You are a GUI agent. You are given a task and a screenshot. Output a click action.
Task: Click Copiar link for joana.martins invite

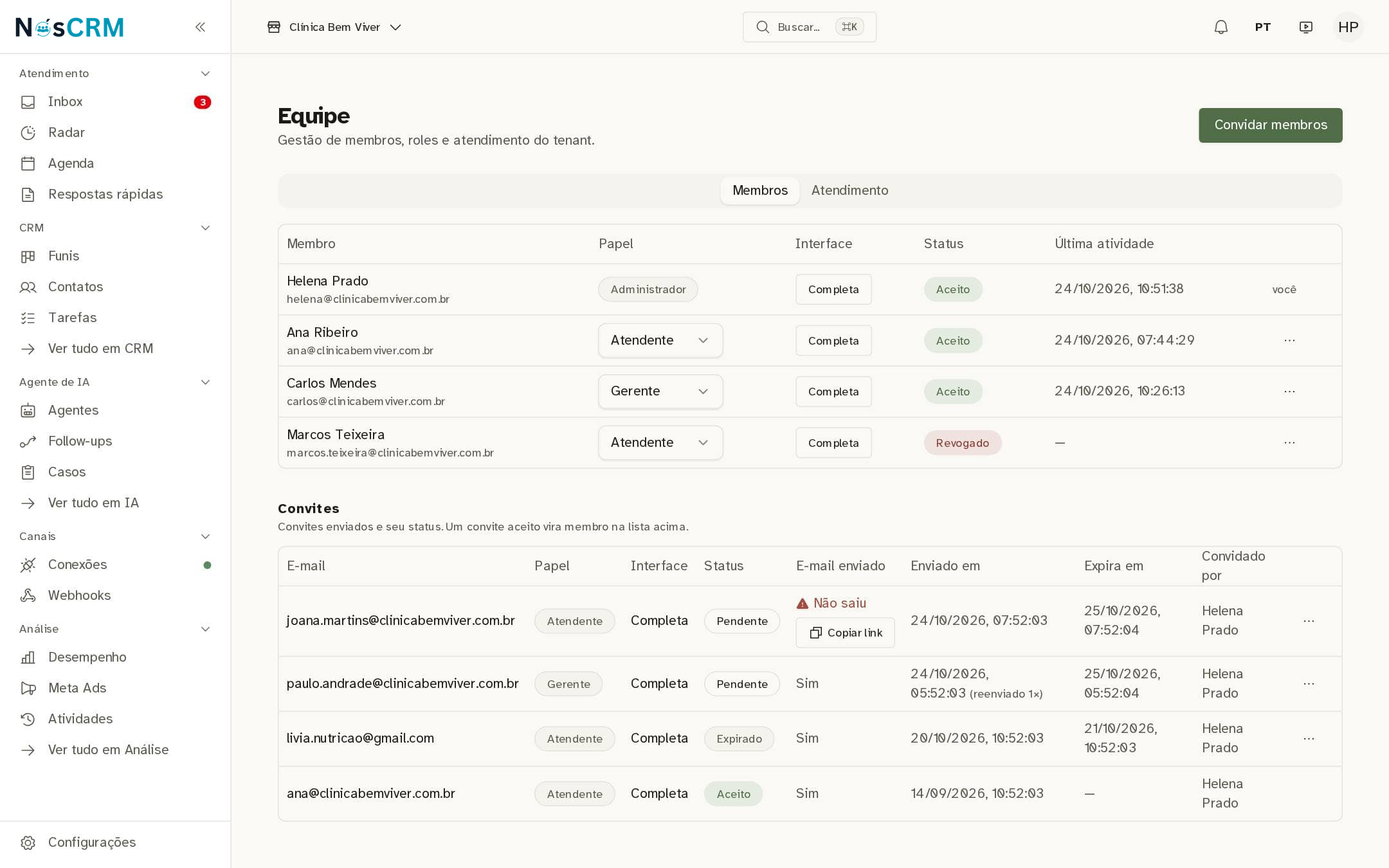pyautogui.click(x=845, y=633)
